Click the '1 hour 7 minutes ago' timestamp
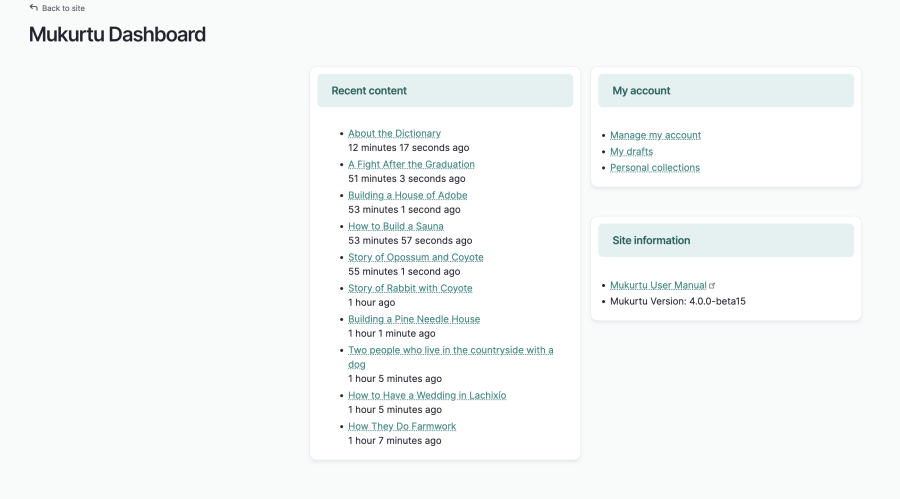The height and width of the screenshot is (499, 900). pyautogui.click(x=394, y=441)
